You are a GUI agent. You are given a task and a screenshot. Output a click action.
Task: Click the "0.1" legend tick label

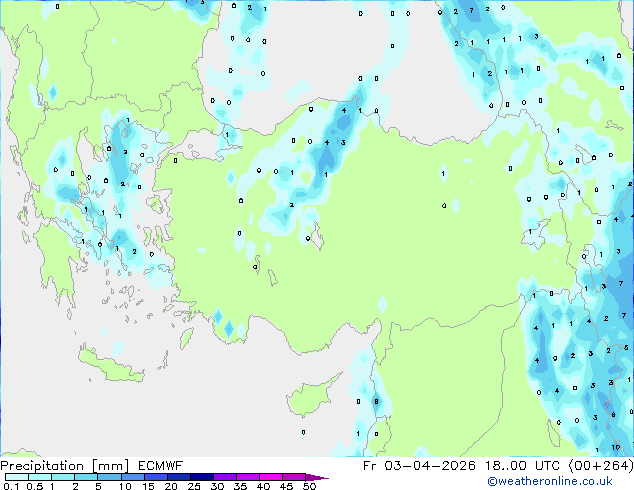[11, 486]
